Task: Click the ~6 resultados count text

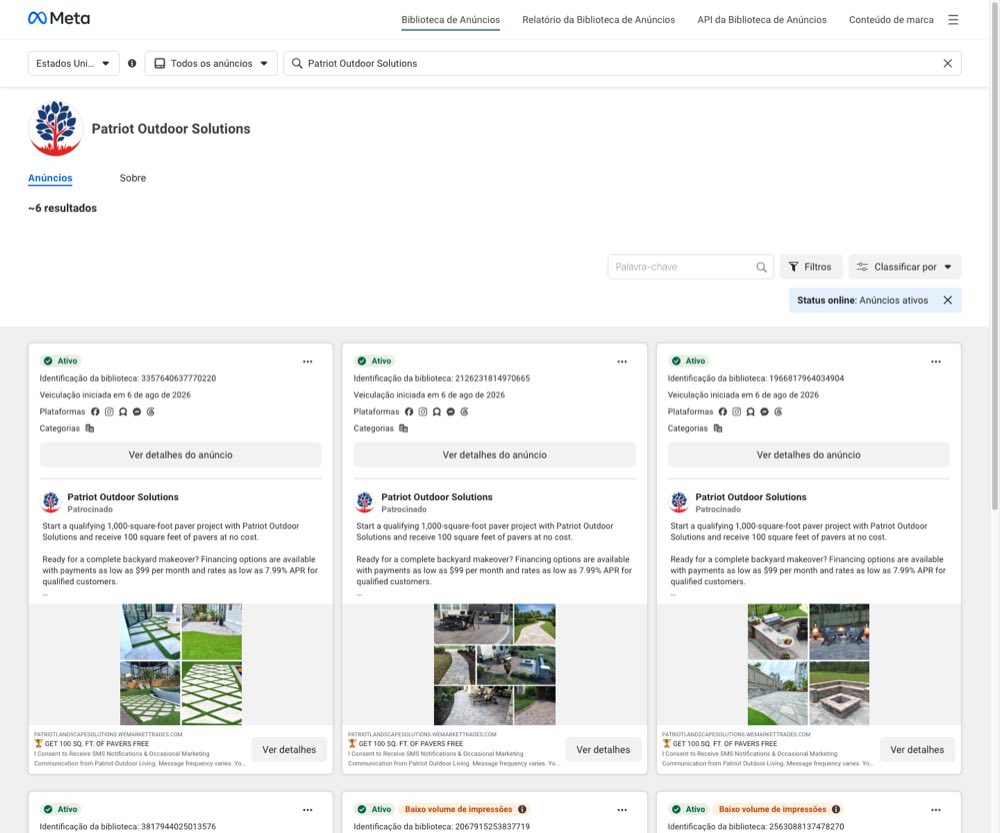Action: pos(62,209)
